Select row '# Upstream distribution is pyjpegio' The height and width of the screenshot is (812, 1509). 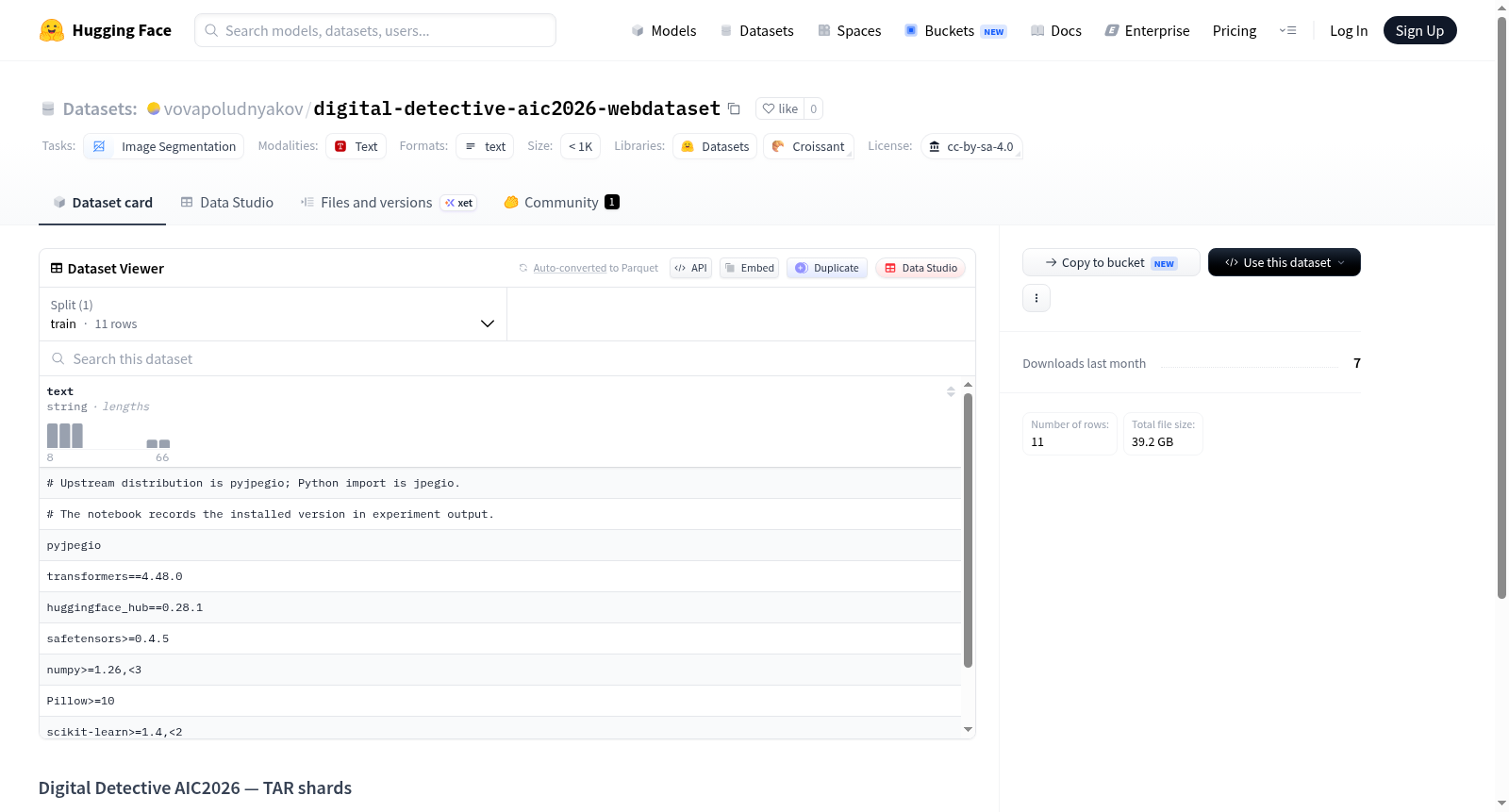(x=500, y=483)
